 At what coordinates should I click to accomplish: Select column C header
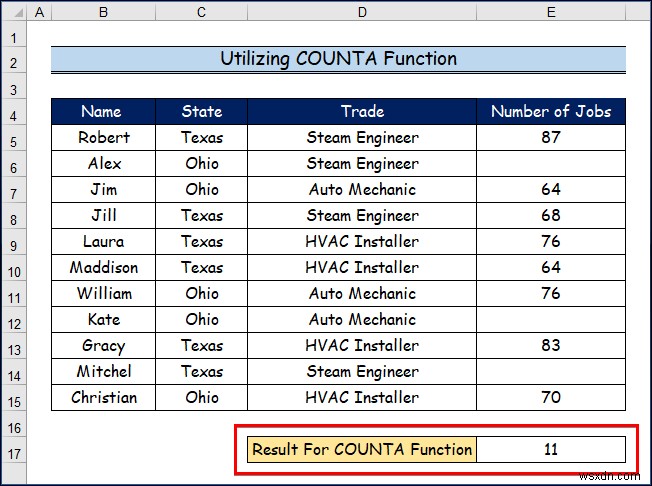[202, 13]
